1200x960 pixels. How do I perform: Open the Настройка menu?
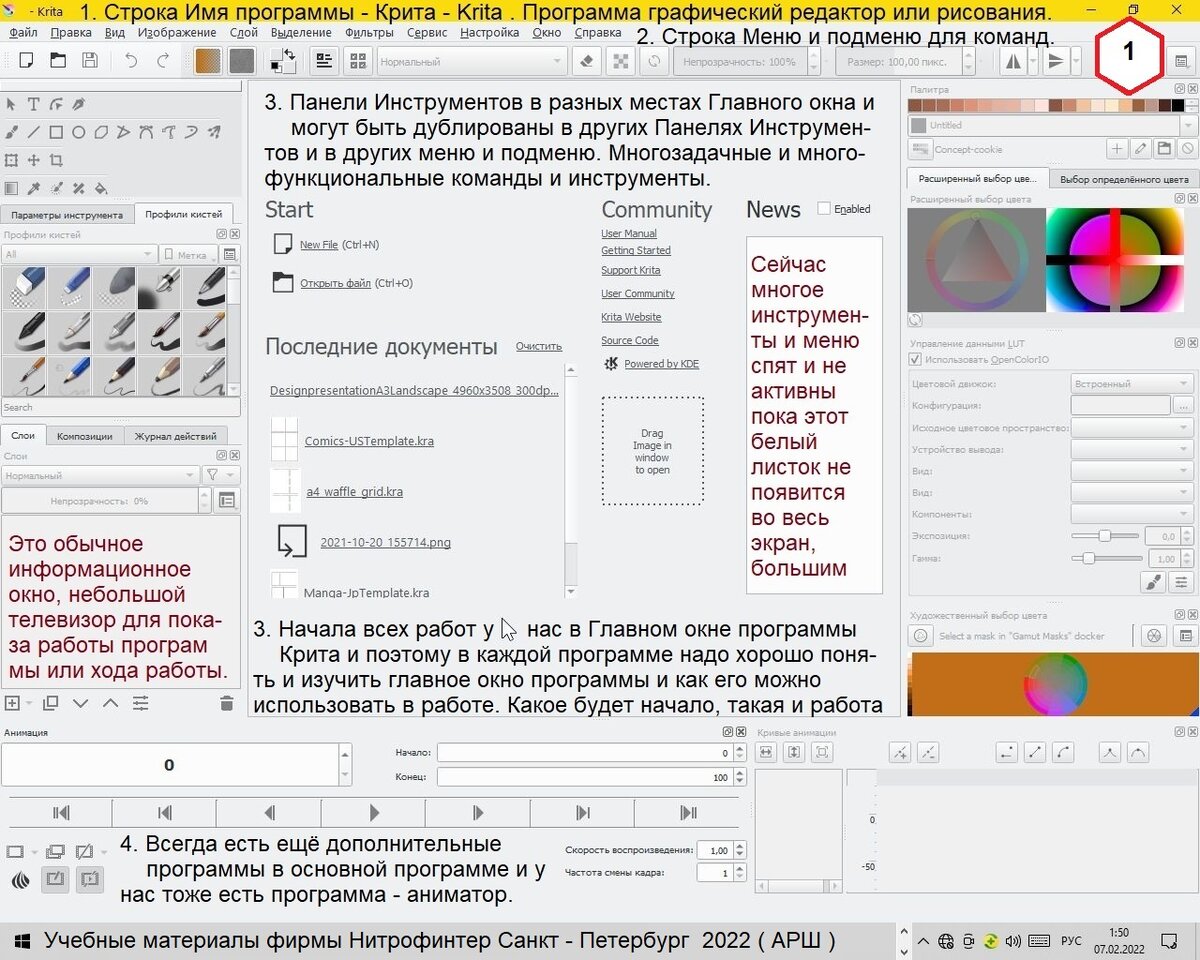pos(489,32)
